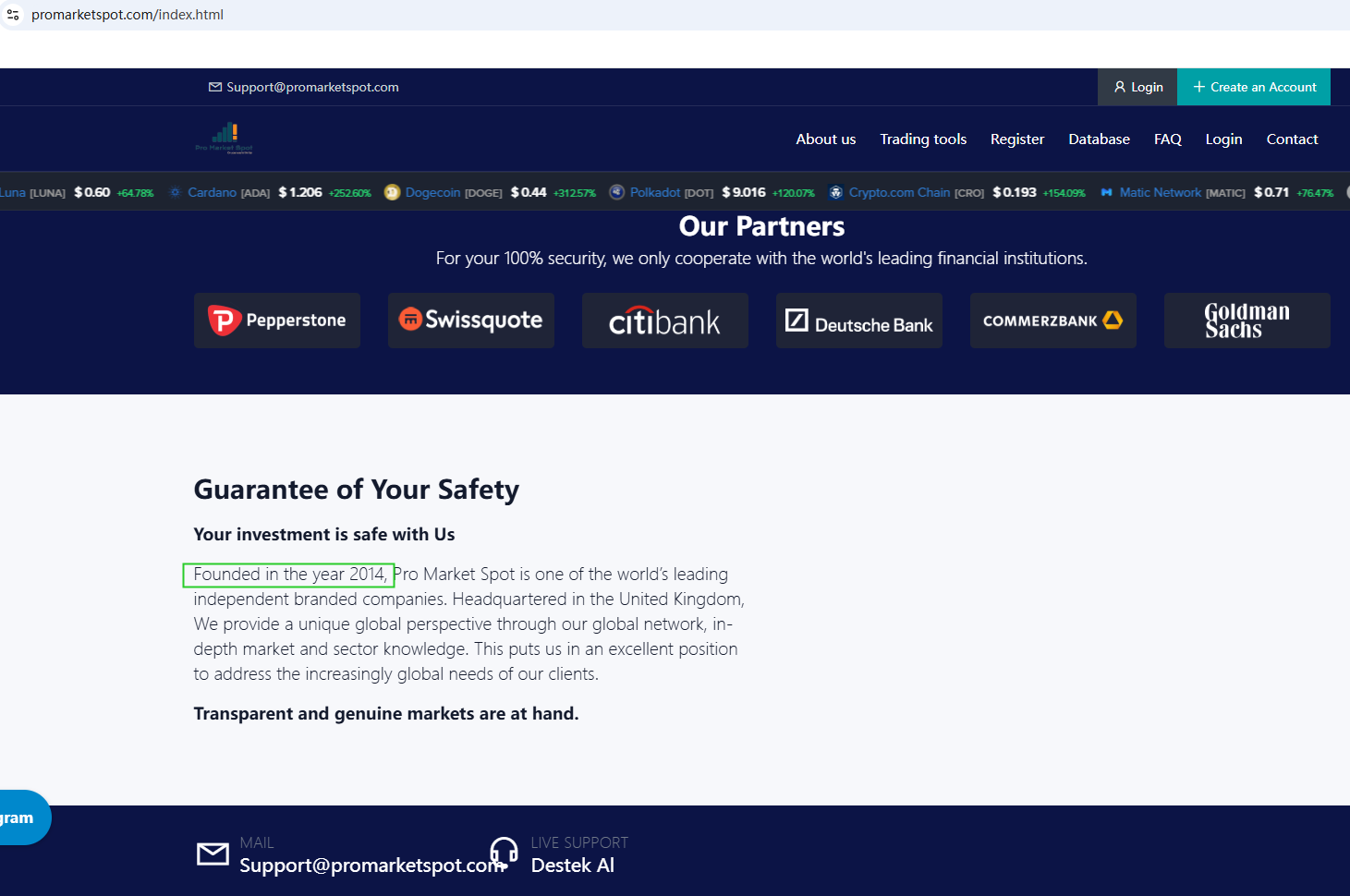
Task: Click the Dogecoin coin icon in the ticker
Action: 392,192
